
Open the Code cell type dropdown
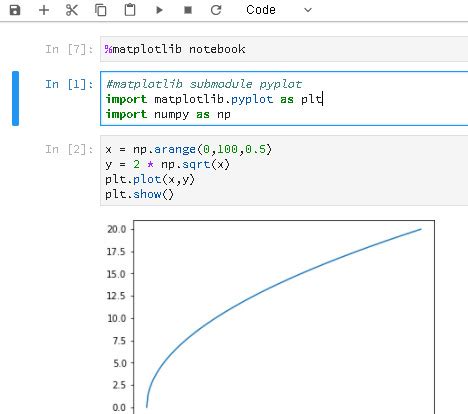[279, 10]
